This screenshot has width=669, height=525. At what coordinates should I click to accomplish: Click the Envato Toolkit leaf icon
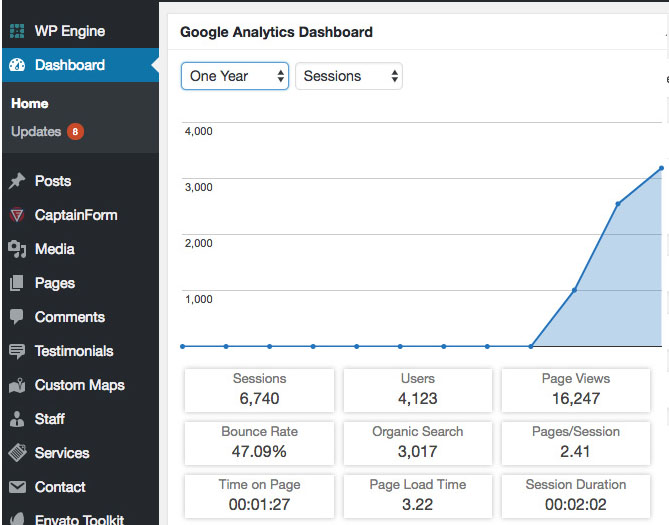pos(17,518)
